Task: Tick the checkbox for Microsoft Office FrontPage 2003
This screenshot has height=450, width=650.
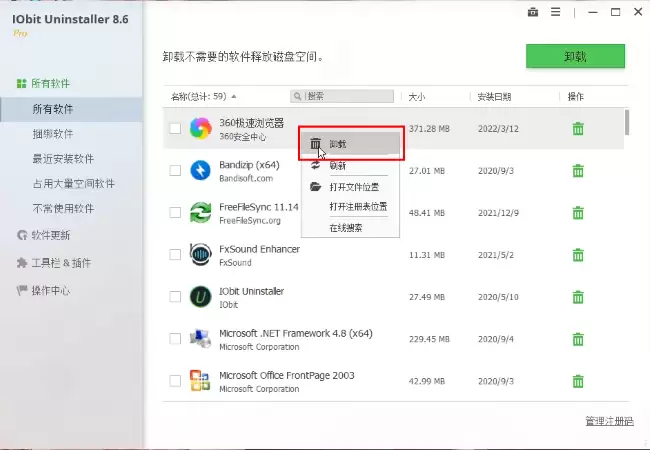Action: [x=175, y=381]
